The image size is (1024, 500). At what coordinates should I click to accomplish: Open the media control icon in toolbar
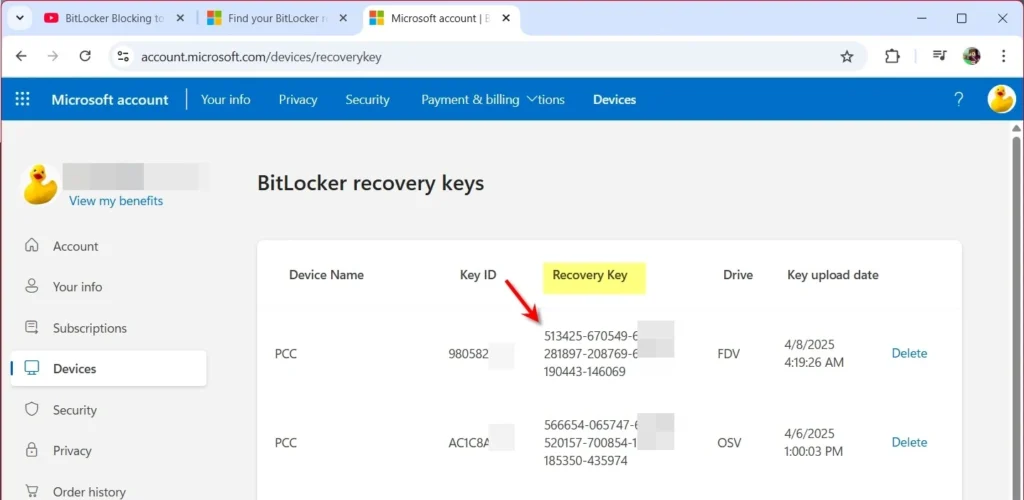[x=939, y=56]
